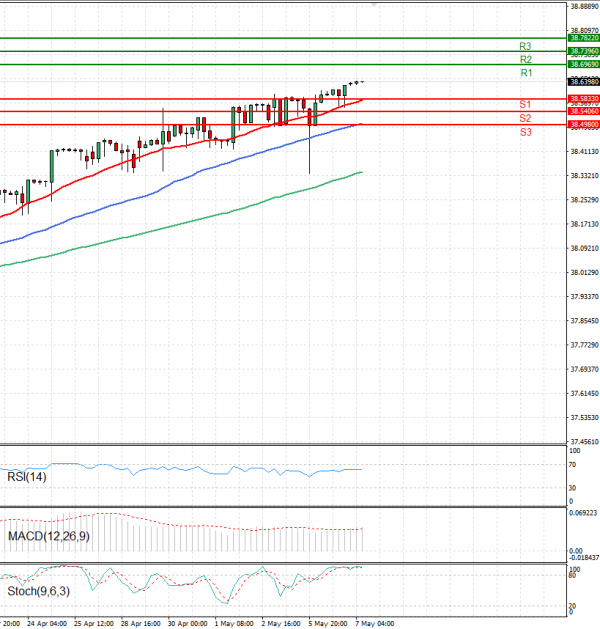This screenshot has width=600, height=629.
Task: Select the R2 resistance label
Action: click(x=525, y=60)
